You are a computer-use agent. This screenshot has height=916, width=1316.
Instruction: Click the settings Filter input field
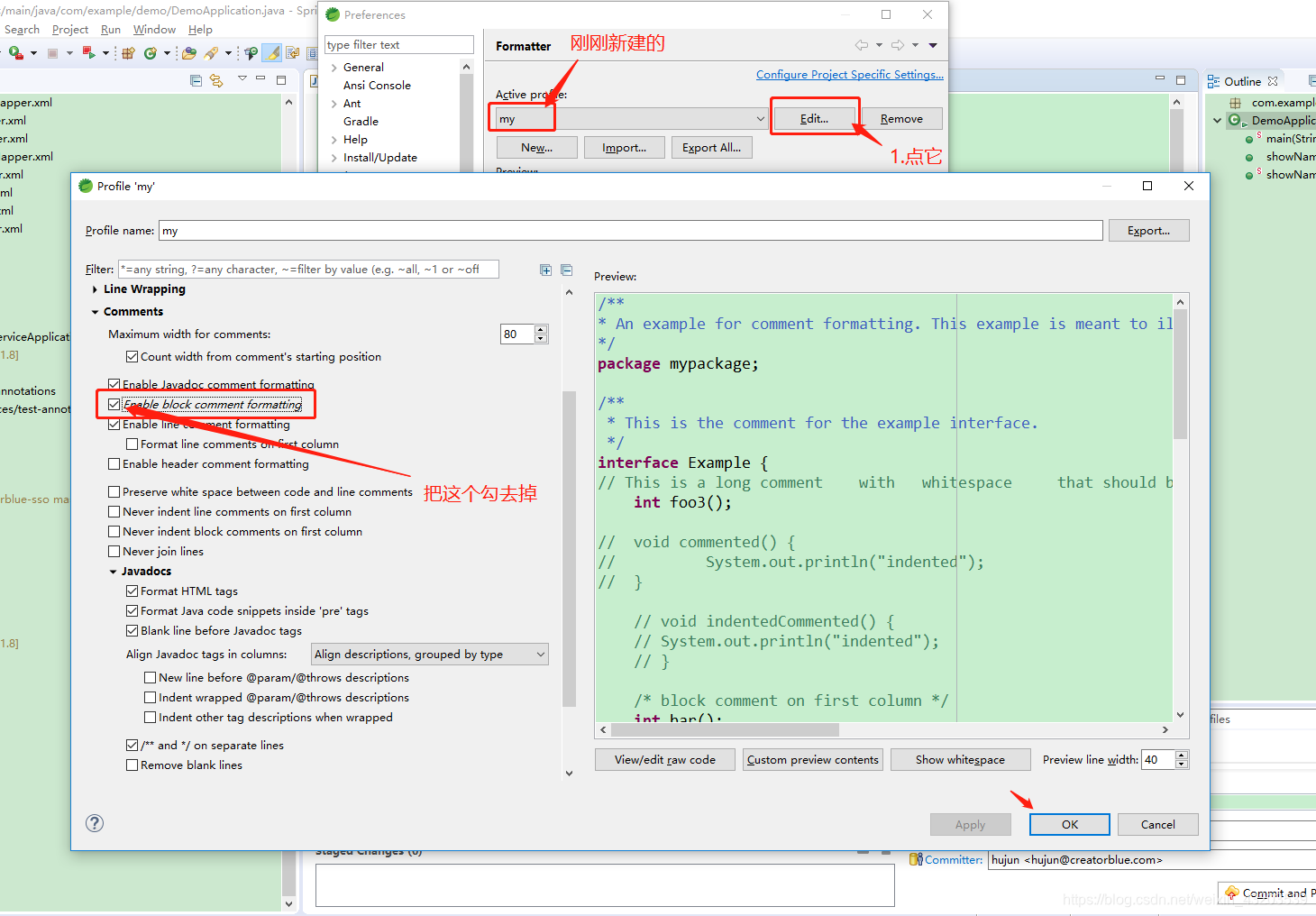coord(308,270)
